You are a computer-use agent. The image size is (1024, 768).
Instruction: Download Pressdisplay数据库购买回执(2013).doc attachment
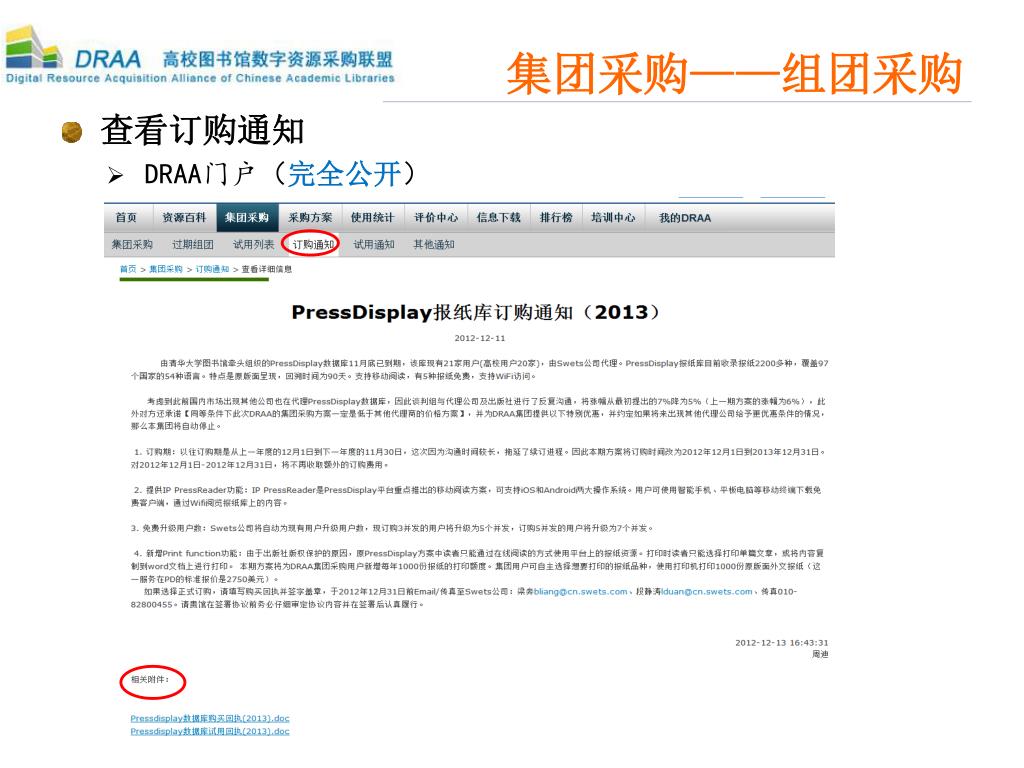pos(210,718)
